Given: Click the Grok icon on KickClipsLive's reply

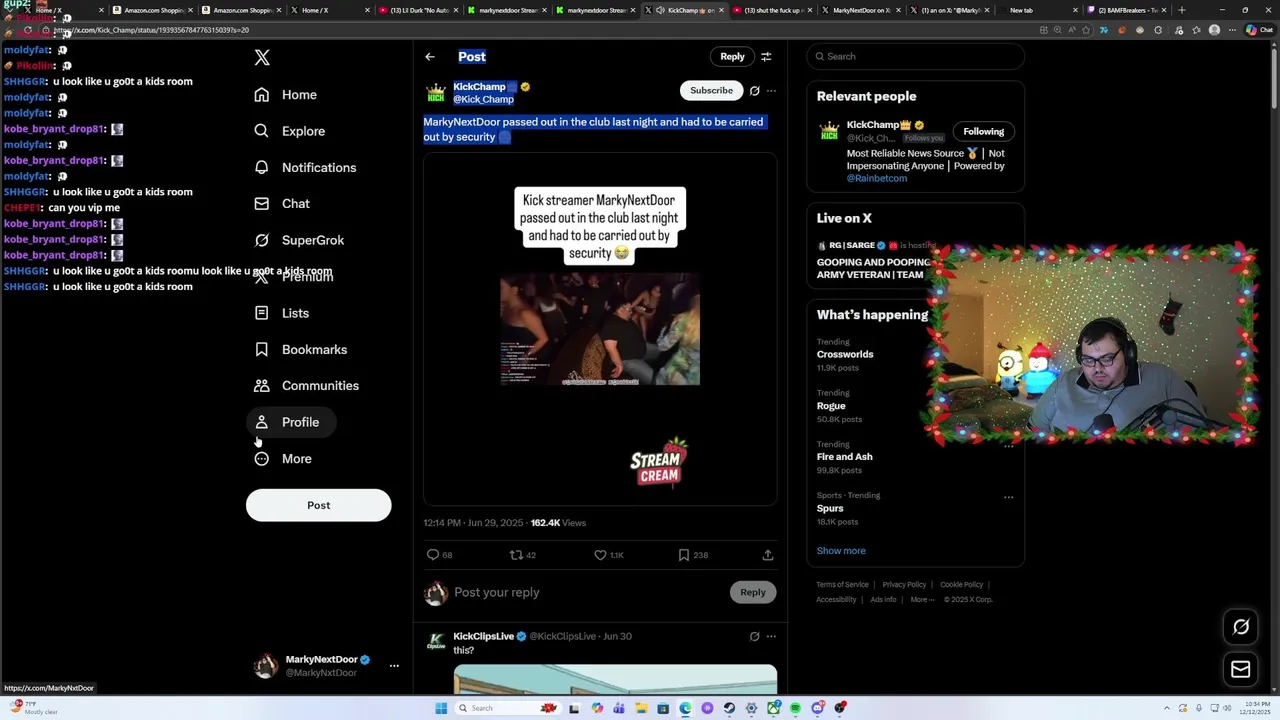Looking at the screenshot, I should 755,636.
